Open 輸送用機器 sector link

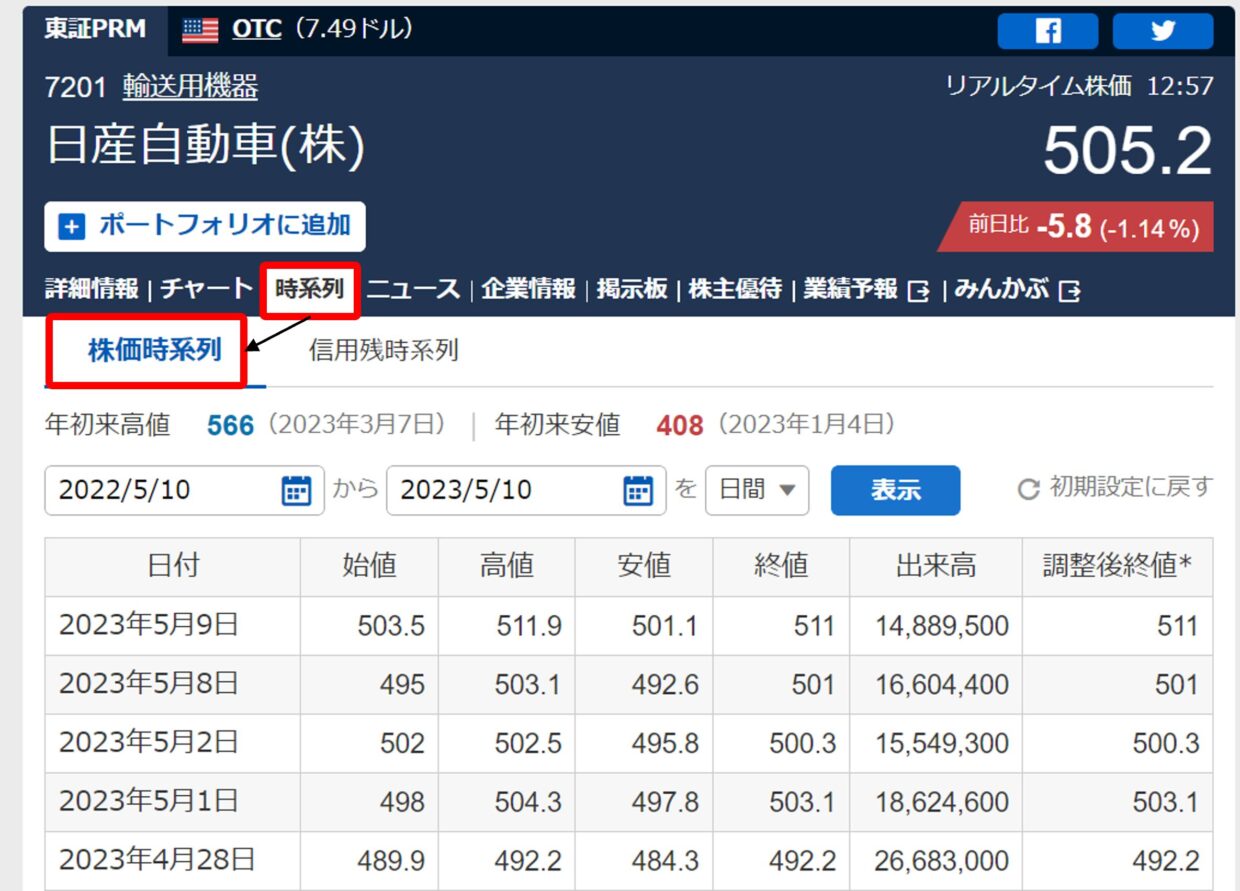190,87
